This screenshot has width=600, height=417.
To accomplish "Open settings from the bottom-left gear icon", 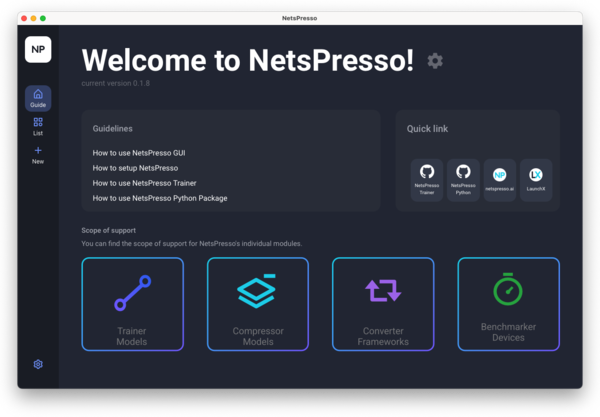I will [38, 364].
